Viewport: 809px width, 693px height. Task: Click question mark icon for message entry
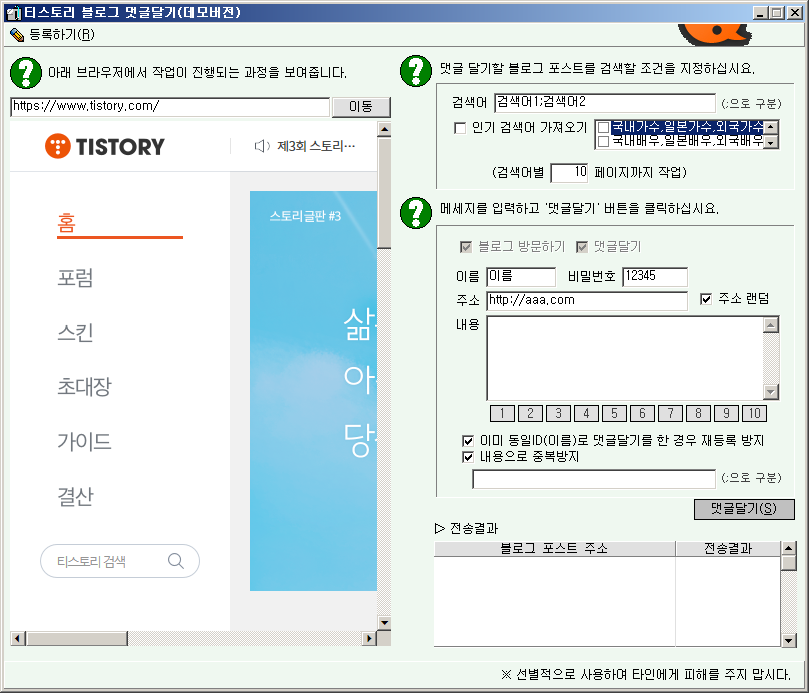pyautogui.click(x=415, y=211)
